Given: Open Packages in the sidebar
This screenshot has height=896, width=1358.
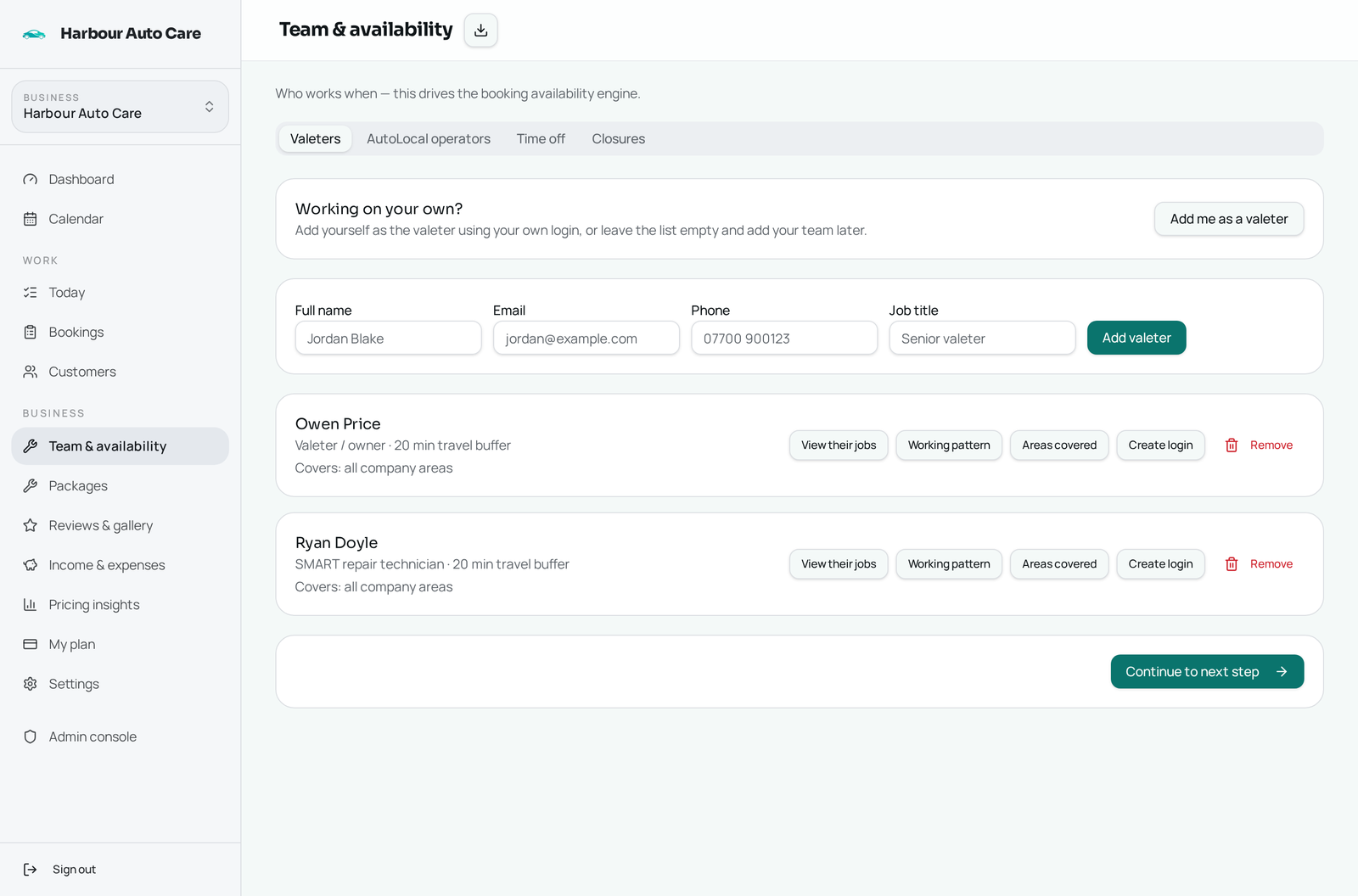Looking at the screenshot, I should (120, 486).
